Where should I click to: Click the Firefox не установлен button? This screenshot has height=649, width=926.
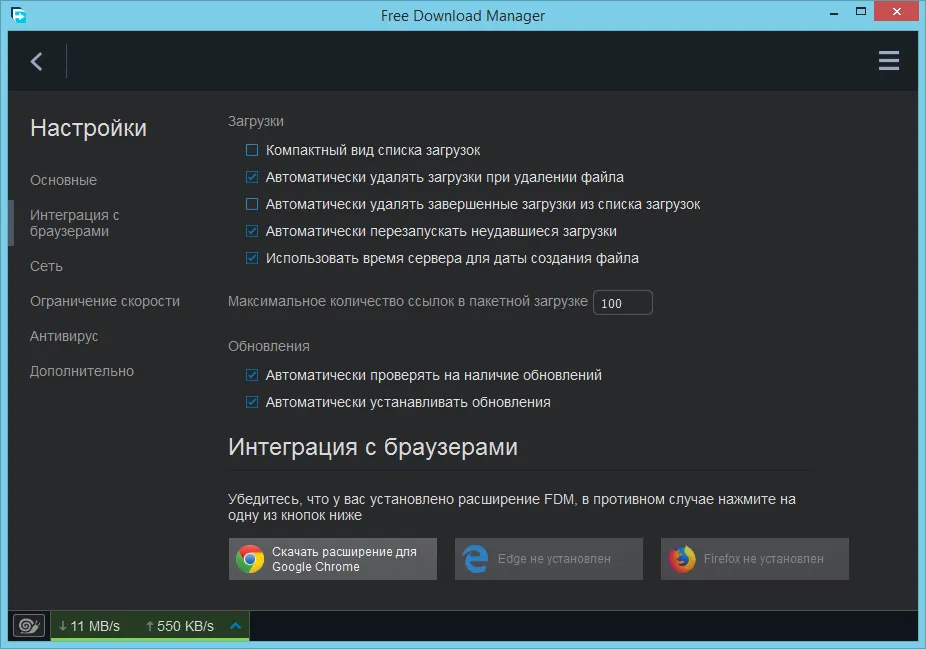point(755,559)
